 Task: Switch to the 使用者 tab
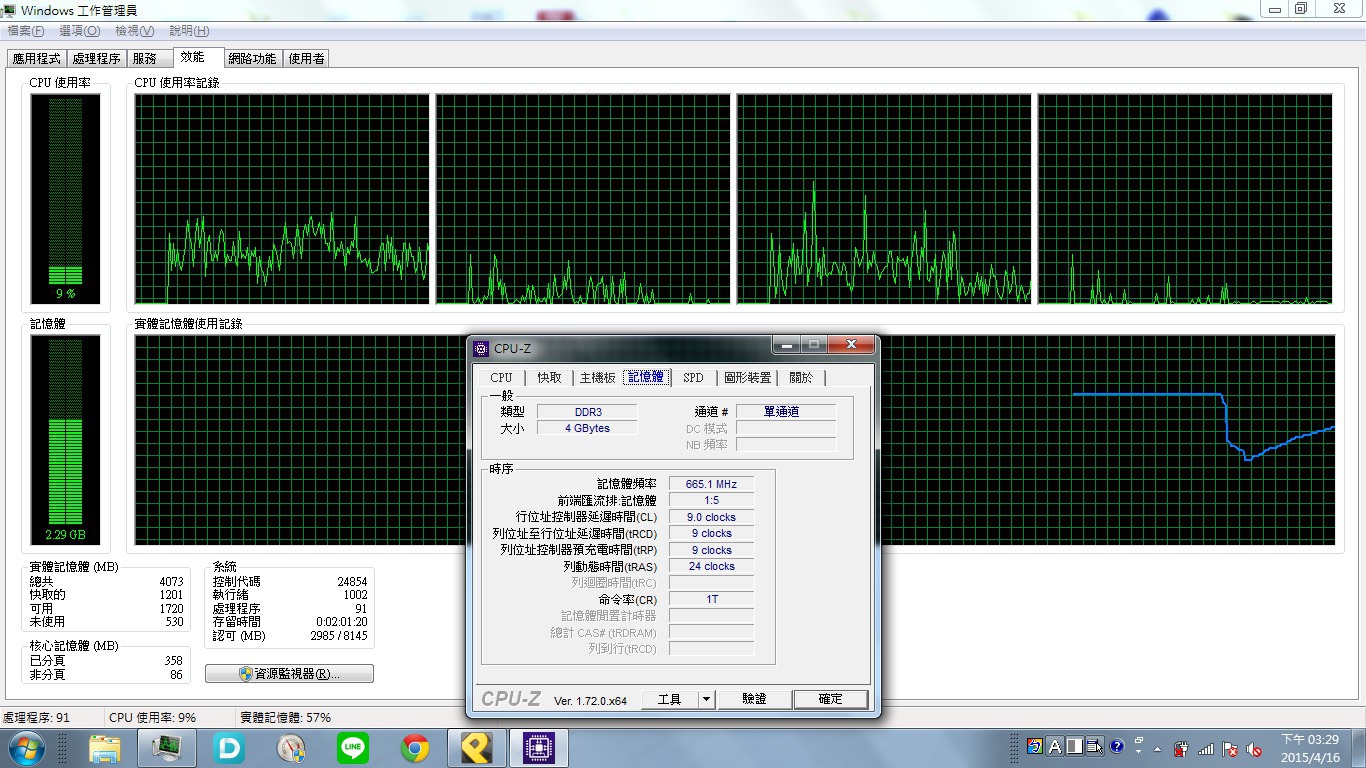pyautogui.click(x=307, y=59)
